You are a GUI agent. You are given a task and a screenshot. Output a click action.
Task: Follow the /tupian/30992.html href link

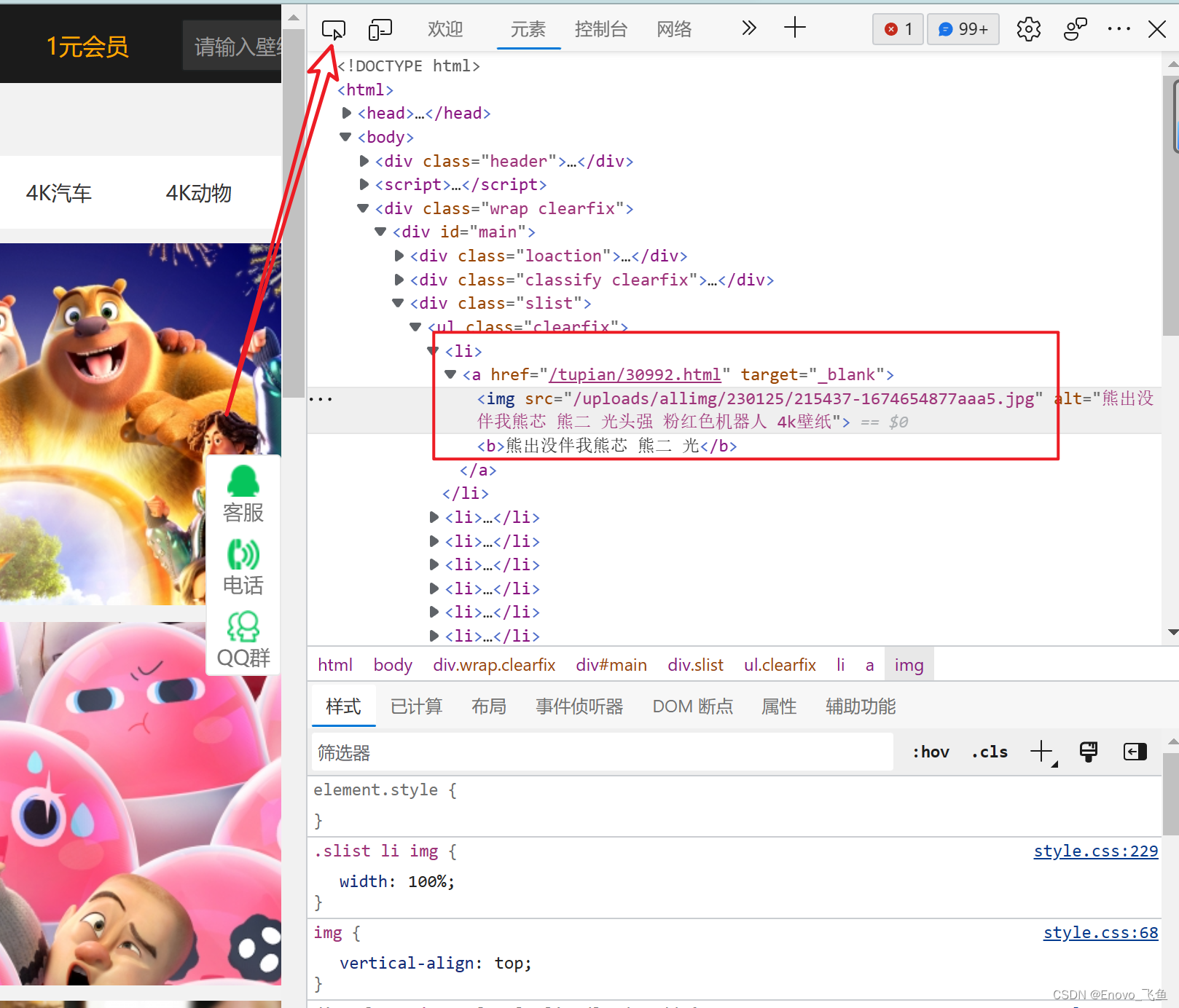click(635, 374)
